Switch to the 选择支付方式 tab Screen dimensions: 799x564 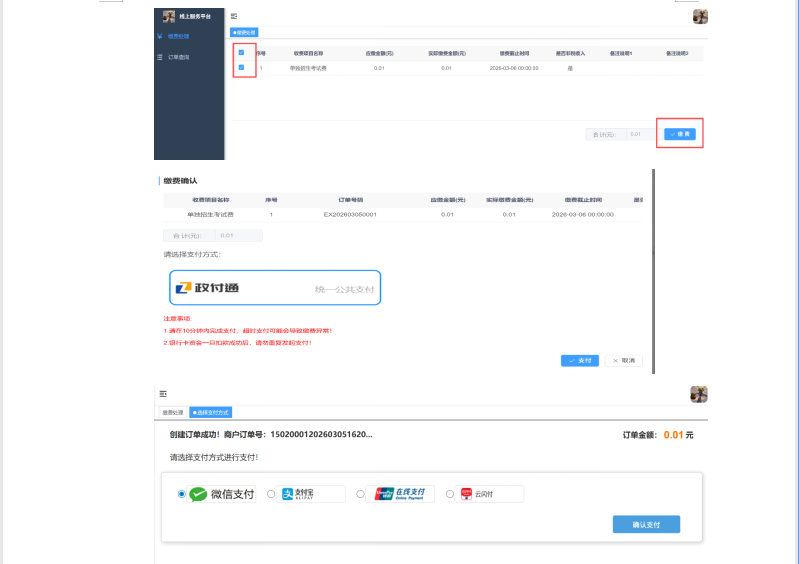tap(210, 412)
